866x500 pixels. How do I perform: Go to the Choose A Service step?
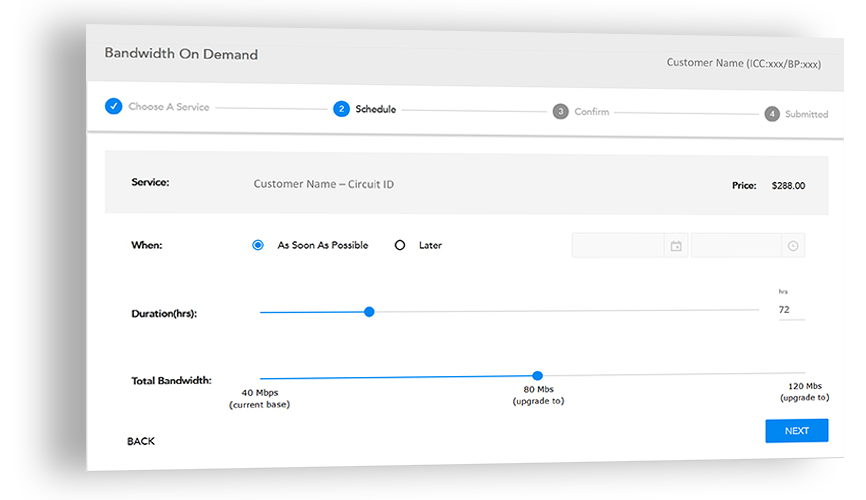(x=169, y=107)
